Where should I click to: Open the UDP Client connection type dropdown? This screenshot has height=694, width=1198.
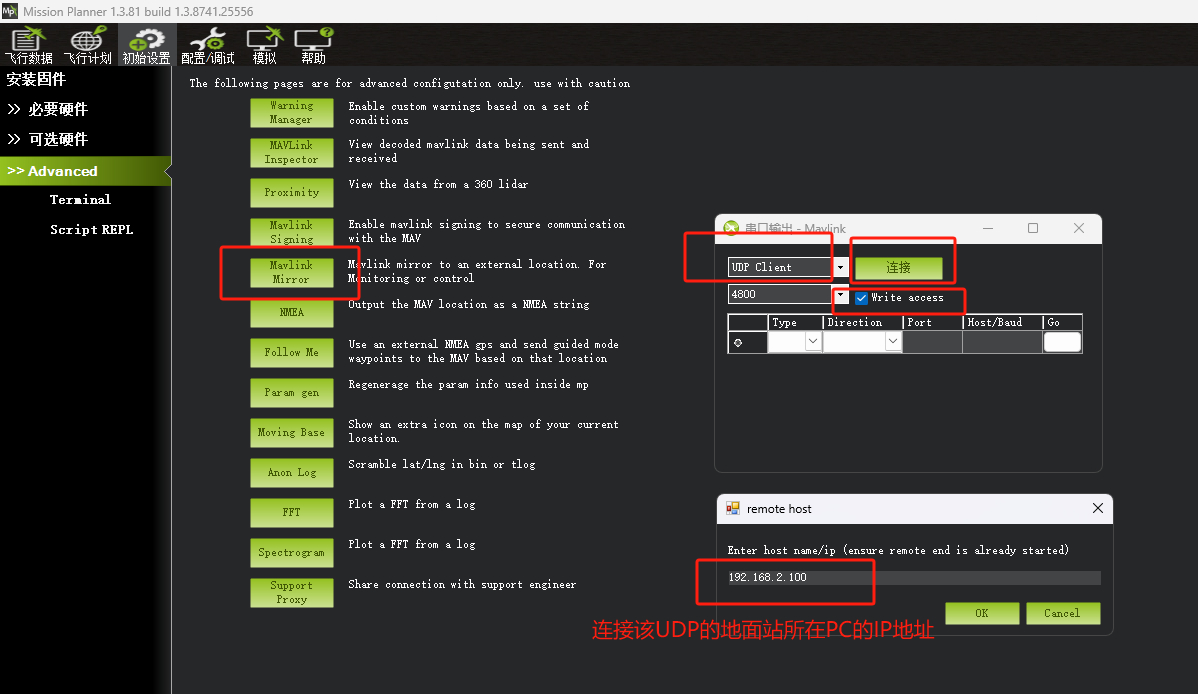coord(840,267)
